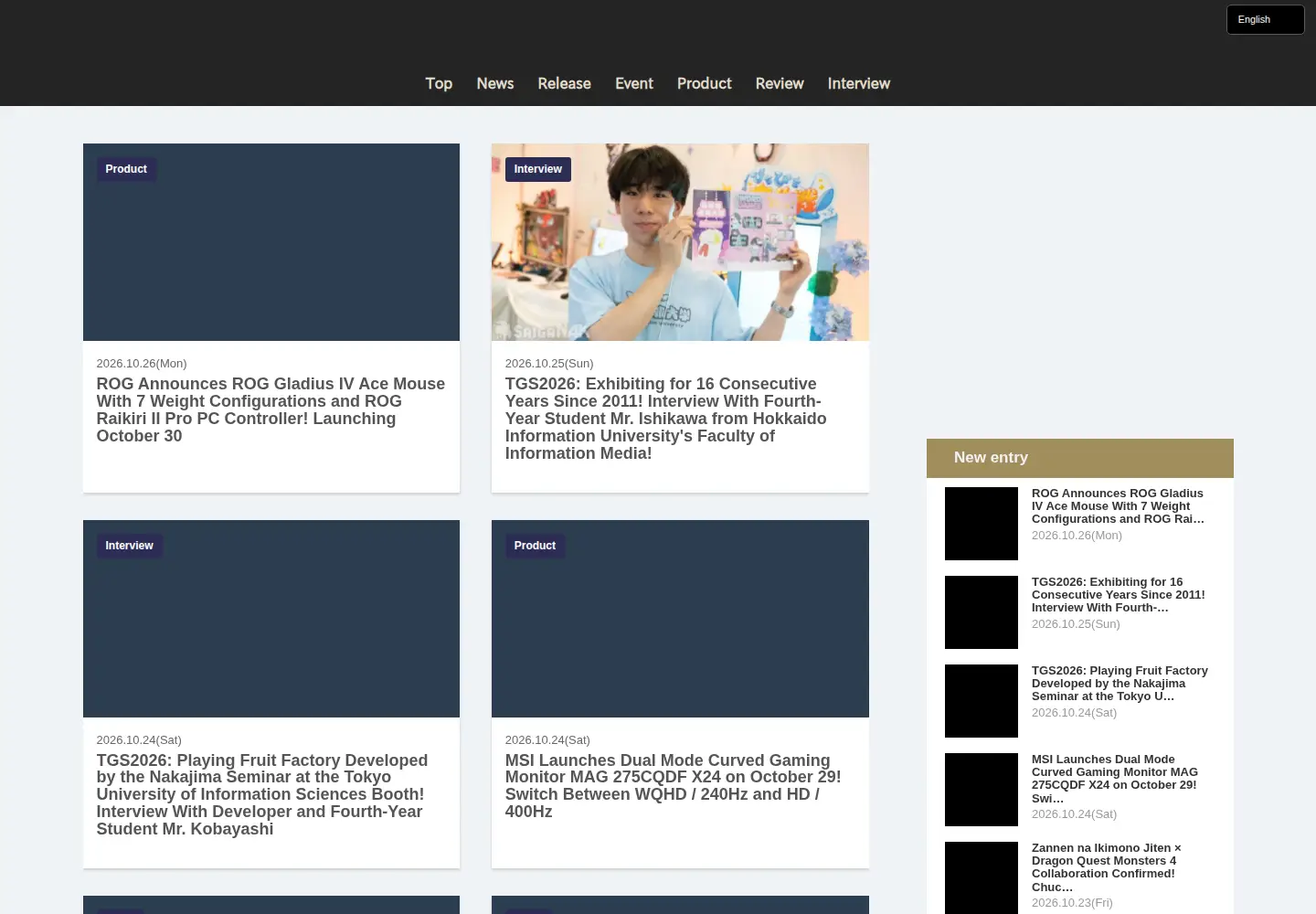The image size is (1316, 914).
Task: Click the photo of the student holding a game box
Action: 680,242
